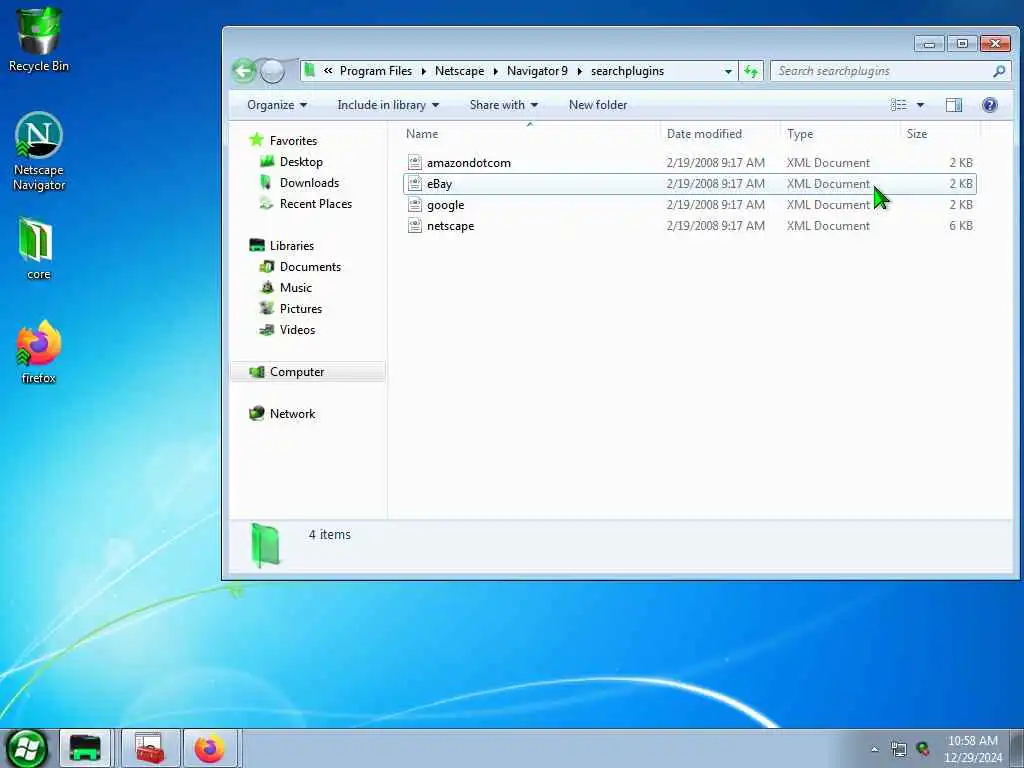The image size is (1024, 768).
Task: Select Videos under Libraries
Action: (x=297, y=329)
